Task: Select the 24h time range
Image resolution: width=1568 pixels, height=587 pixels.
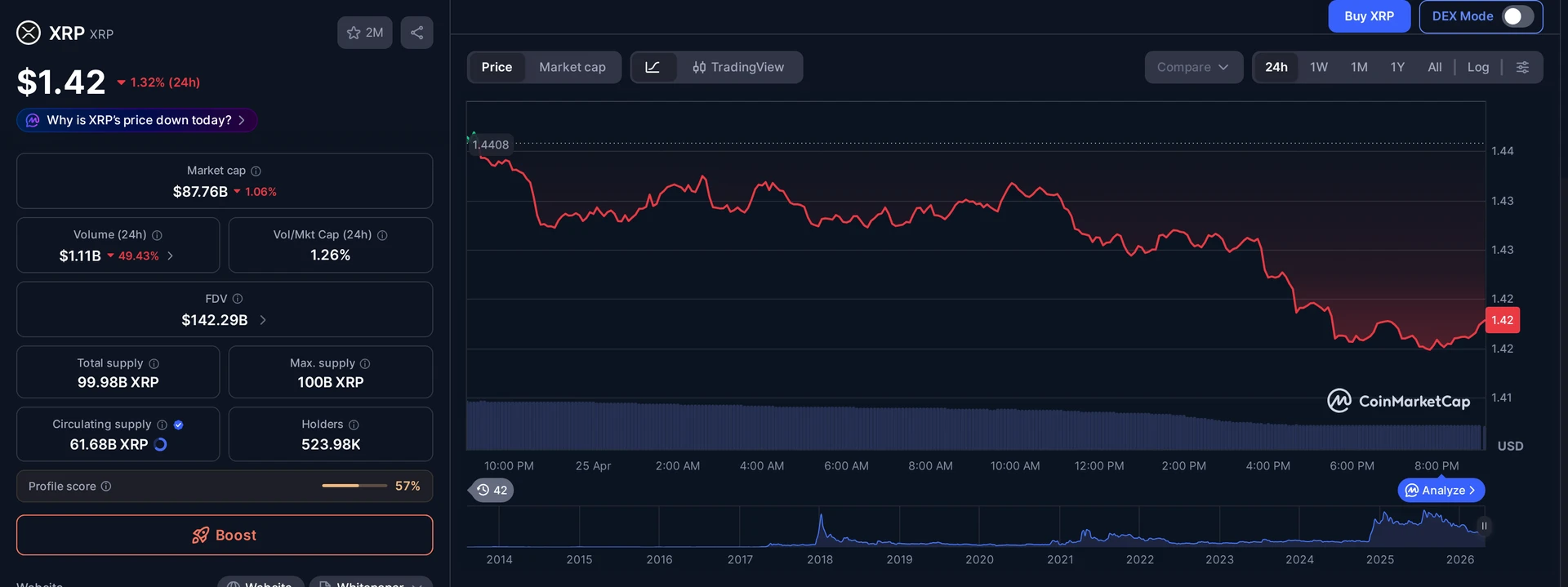Action: point(1276,67)
